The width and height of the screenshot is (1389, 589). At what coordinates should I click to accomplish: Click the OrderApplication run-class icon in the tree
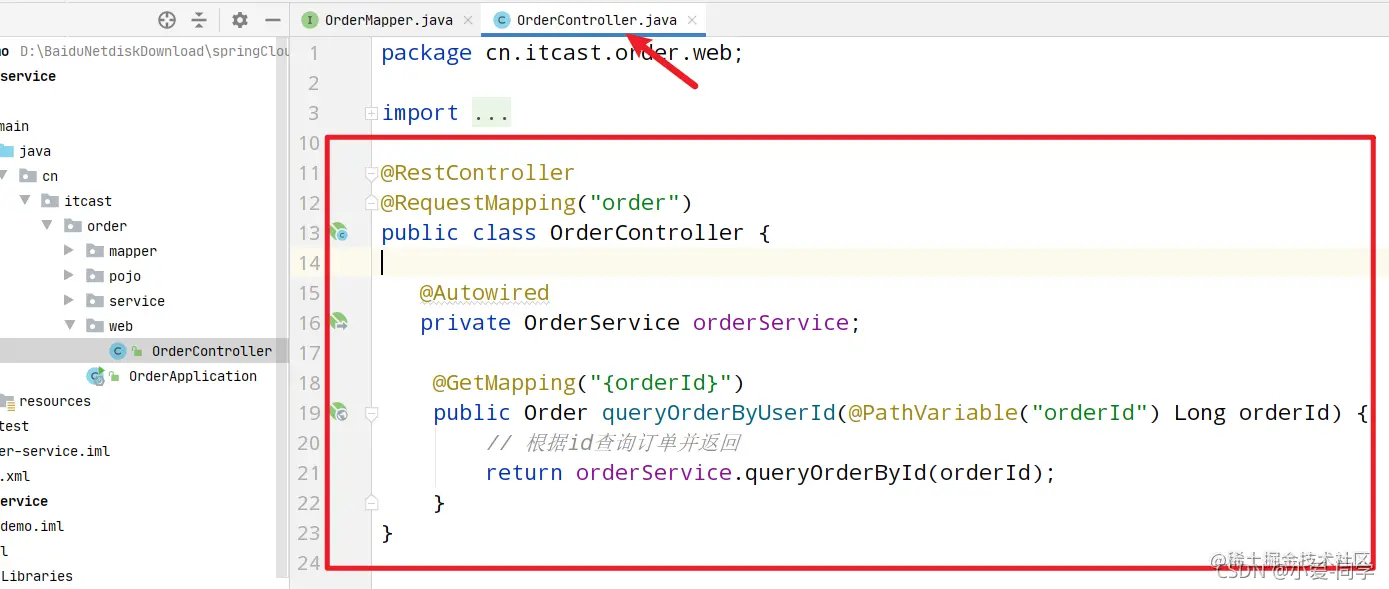click(96, 376)
